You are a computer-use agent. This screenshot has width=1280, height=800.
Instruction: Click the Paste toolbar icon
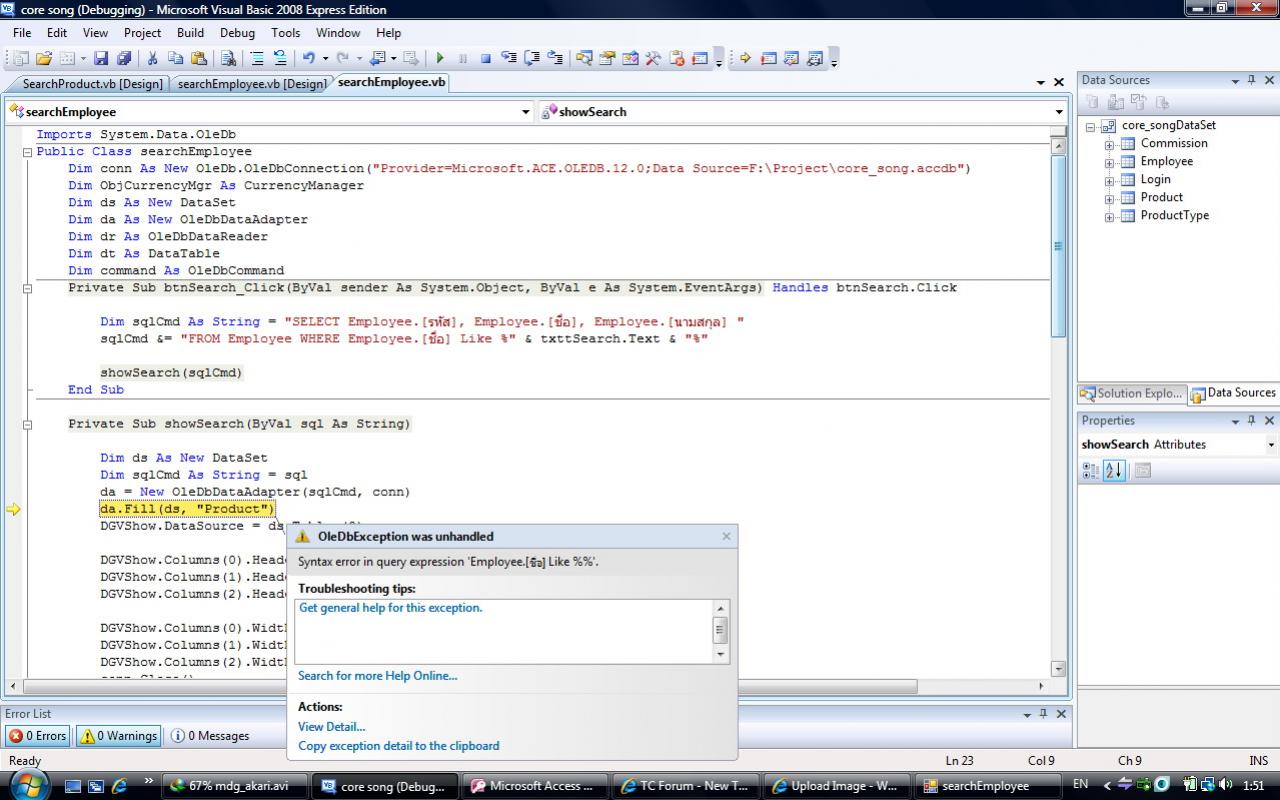coord(198,58)
